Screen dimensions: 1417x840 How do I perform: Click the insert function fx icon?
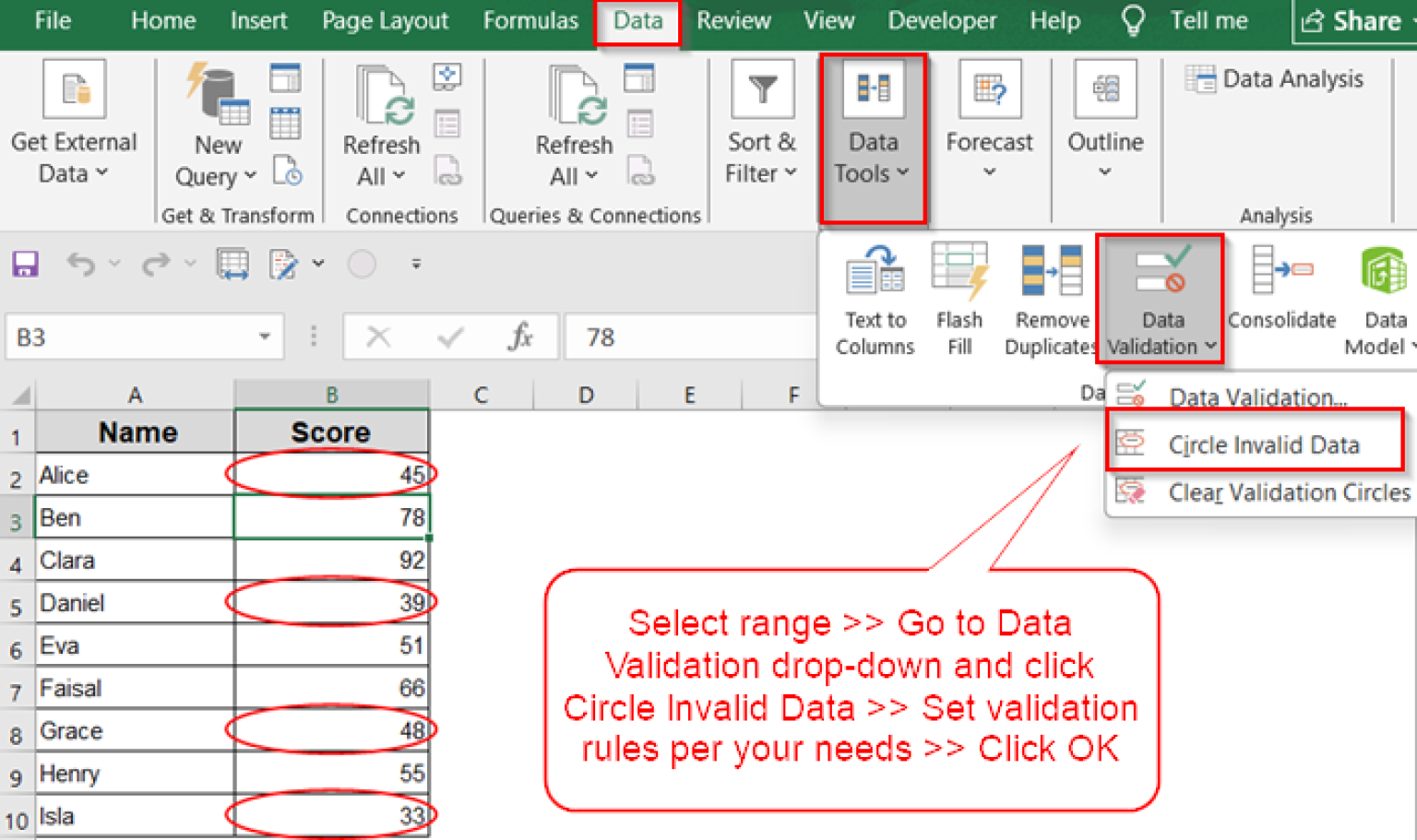click(520, 337)
